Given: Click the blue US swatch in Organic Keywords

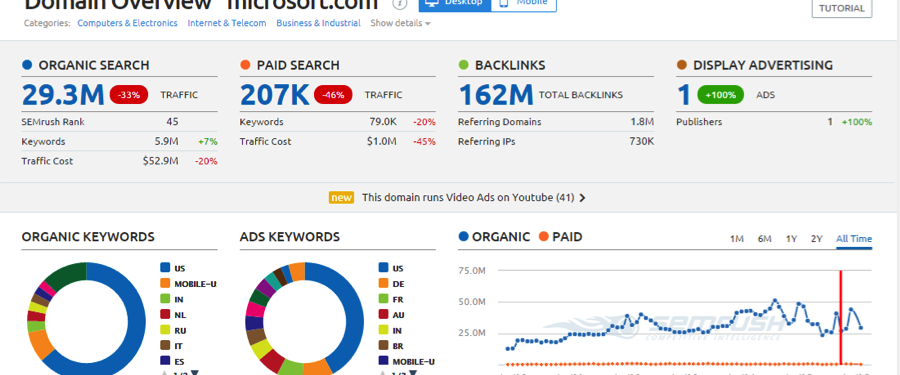Looking at the screenshot, I should 165,268.
